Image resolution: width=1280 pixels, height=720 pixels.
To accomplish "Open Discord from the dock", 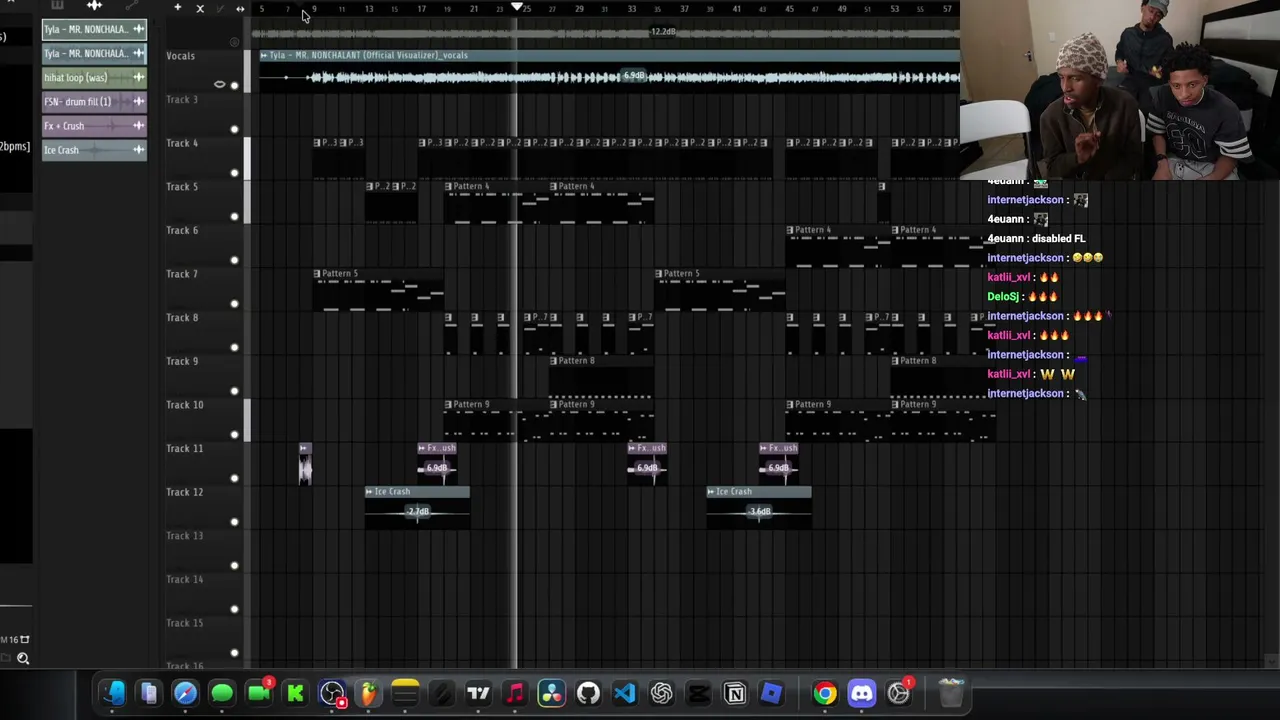I will 862,693.
